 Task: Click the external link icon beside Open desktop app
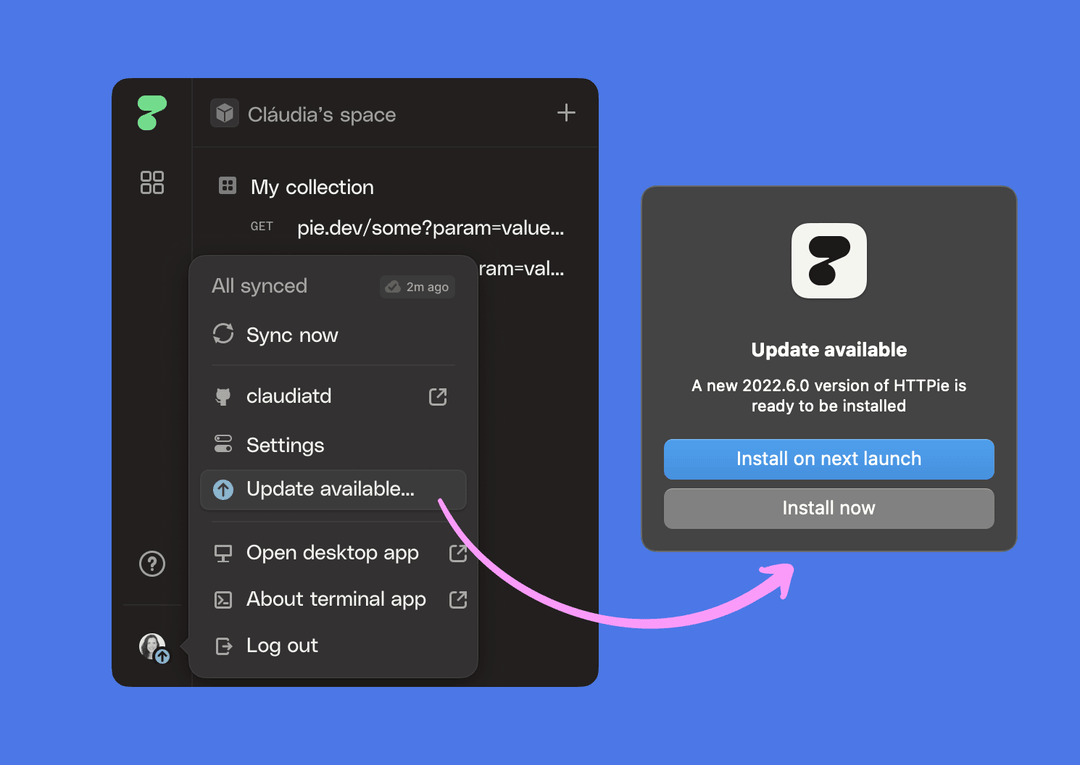458,552
